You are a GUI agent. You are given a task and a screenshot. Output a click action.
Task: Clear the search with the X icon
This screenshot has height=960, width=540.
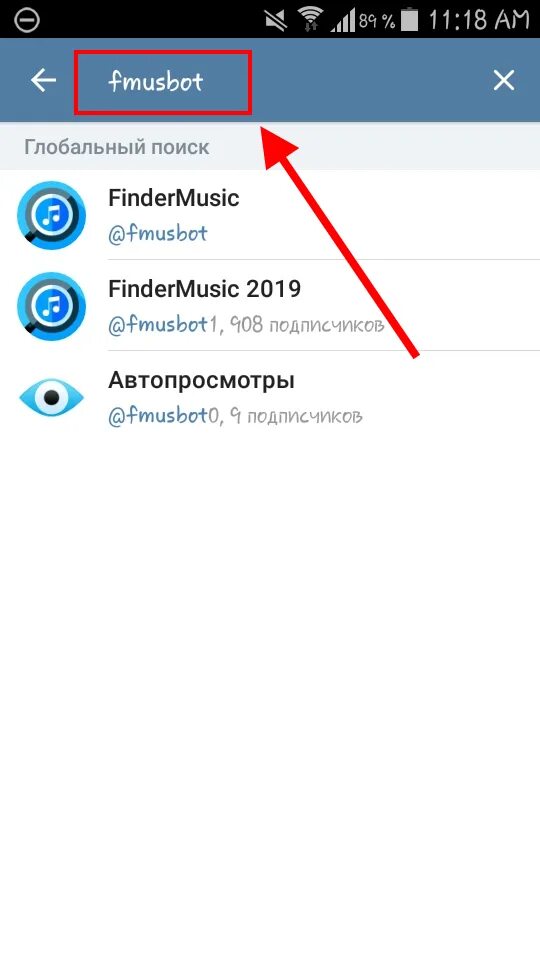pyautogui.click(x=504, y=80)
